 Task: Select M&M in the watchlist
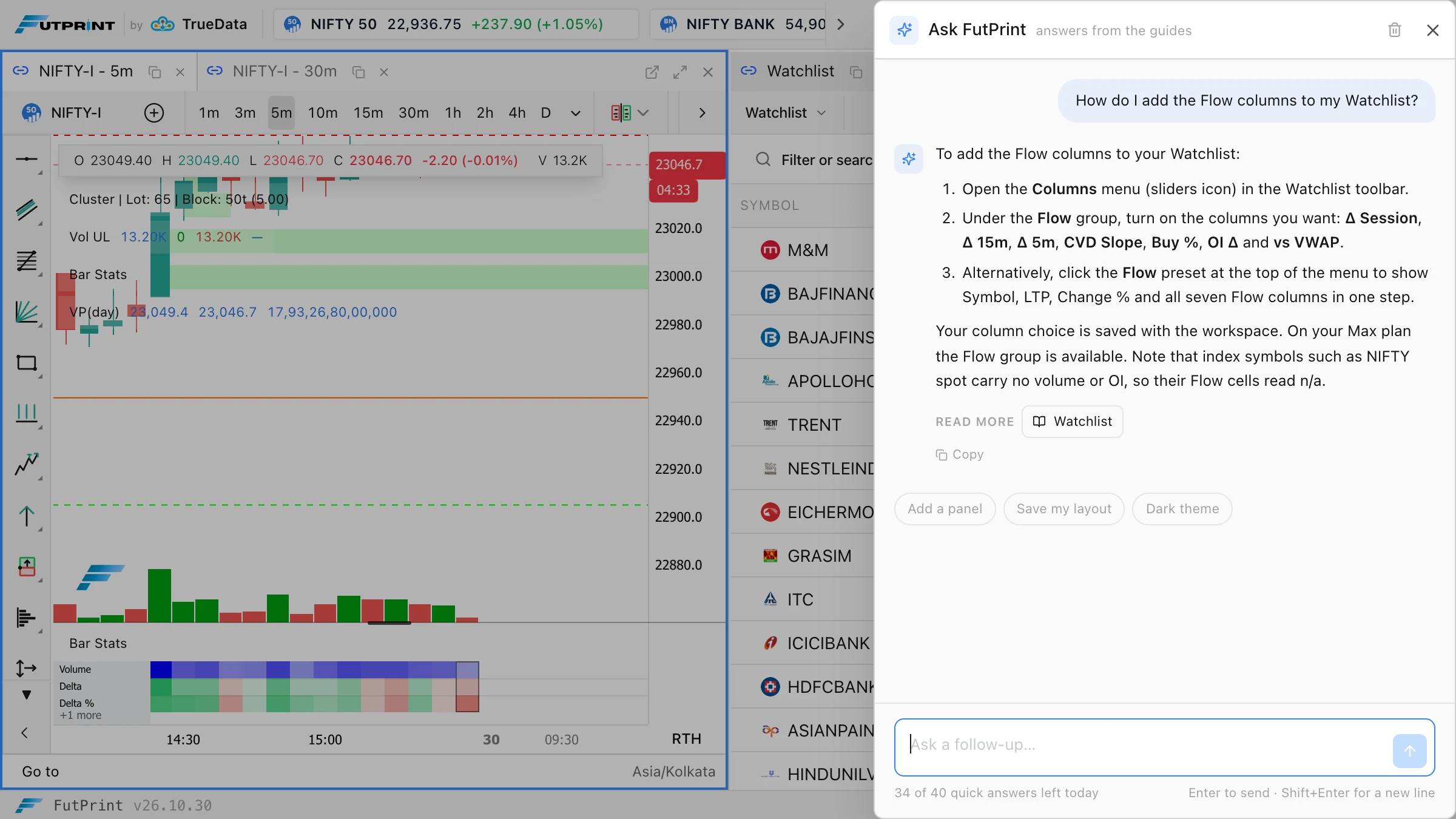(x=802, y=250)
